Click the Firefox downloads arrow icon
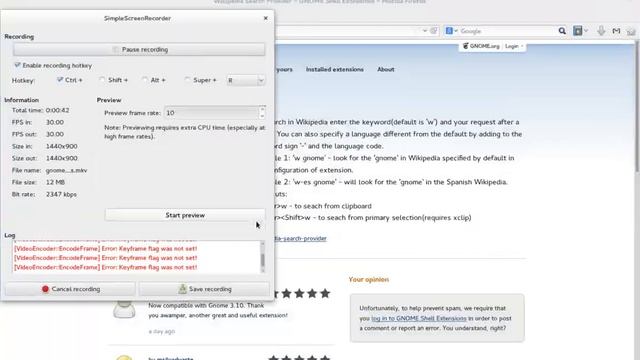This screenshot has height=360, width=640. (x=601, y=31)
